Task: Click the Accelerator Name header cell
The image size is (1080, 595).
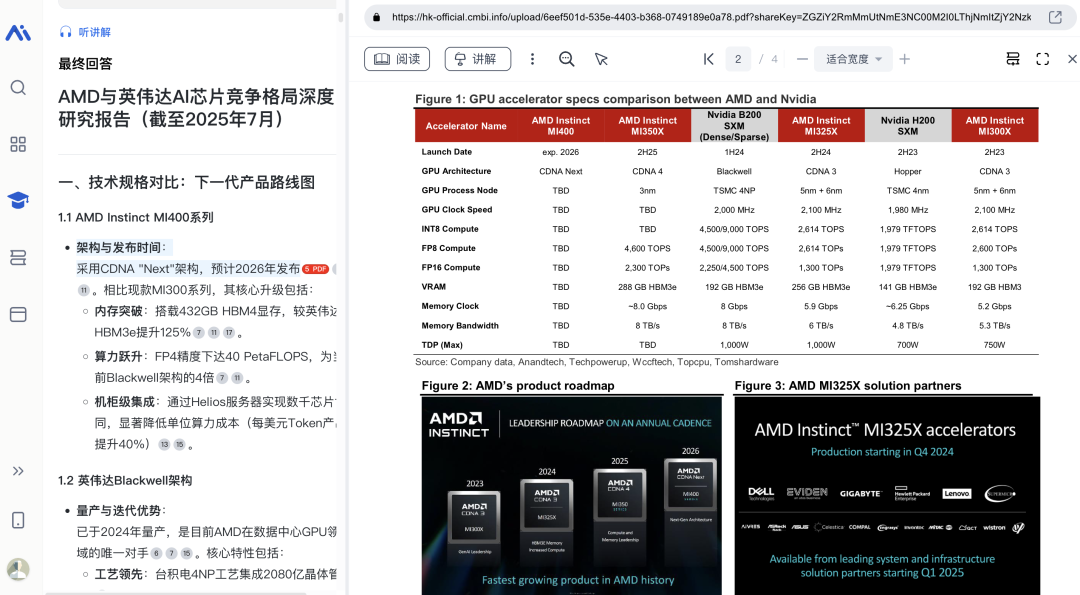Action: 466,126
